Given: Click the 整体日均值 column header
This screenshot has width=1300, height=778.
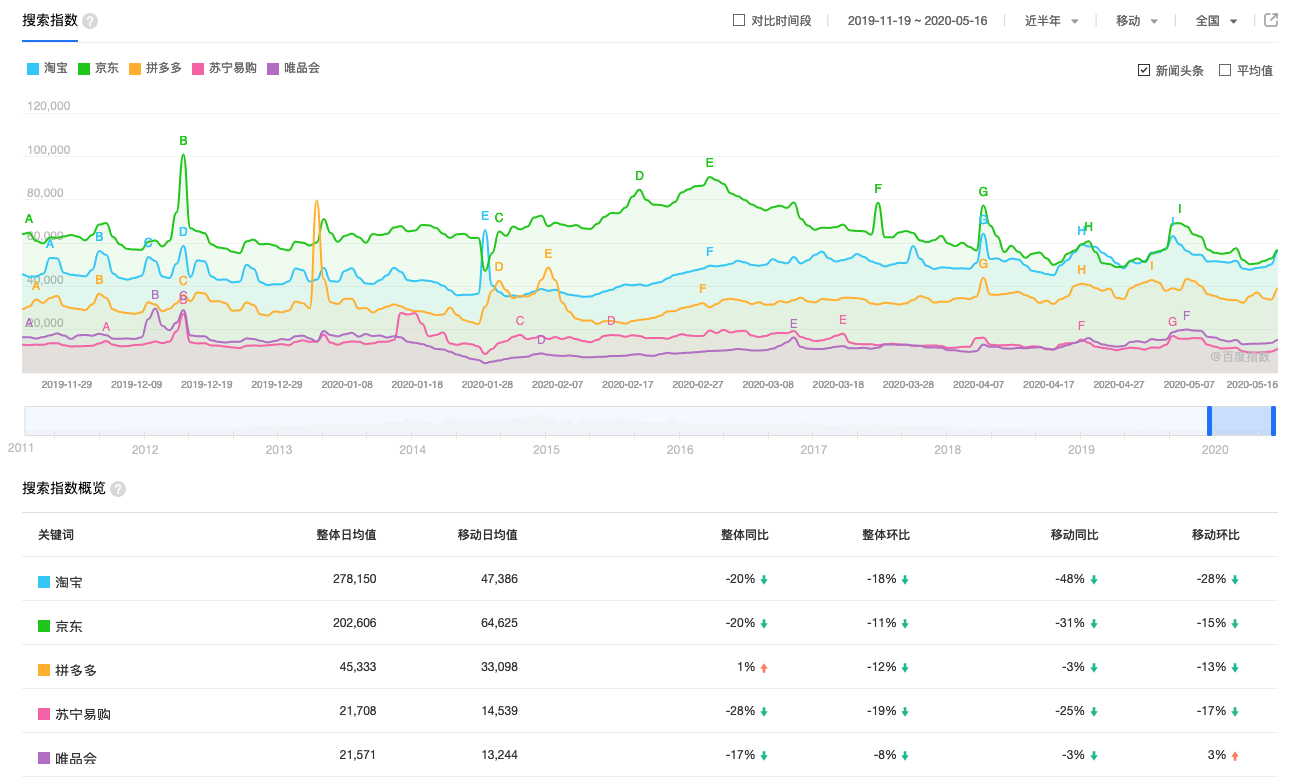Looking at the screenshot, I should click(346, 535).
